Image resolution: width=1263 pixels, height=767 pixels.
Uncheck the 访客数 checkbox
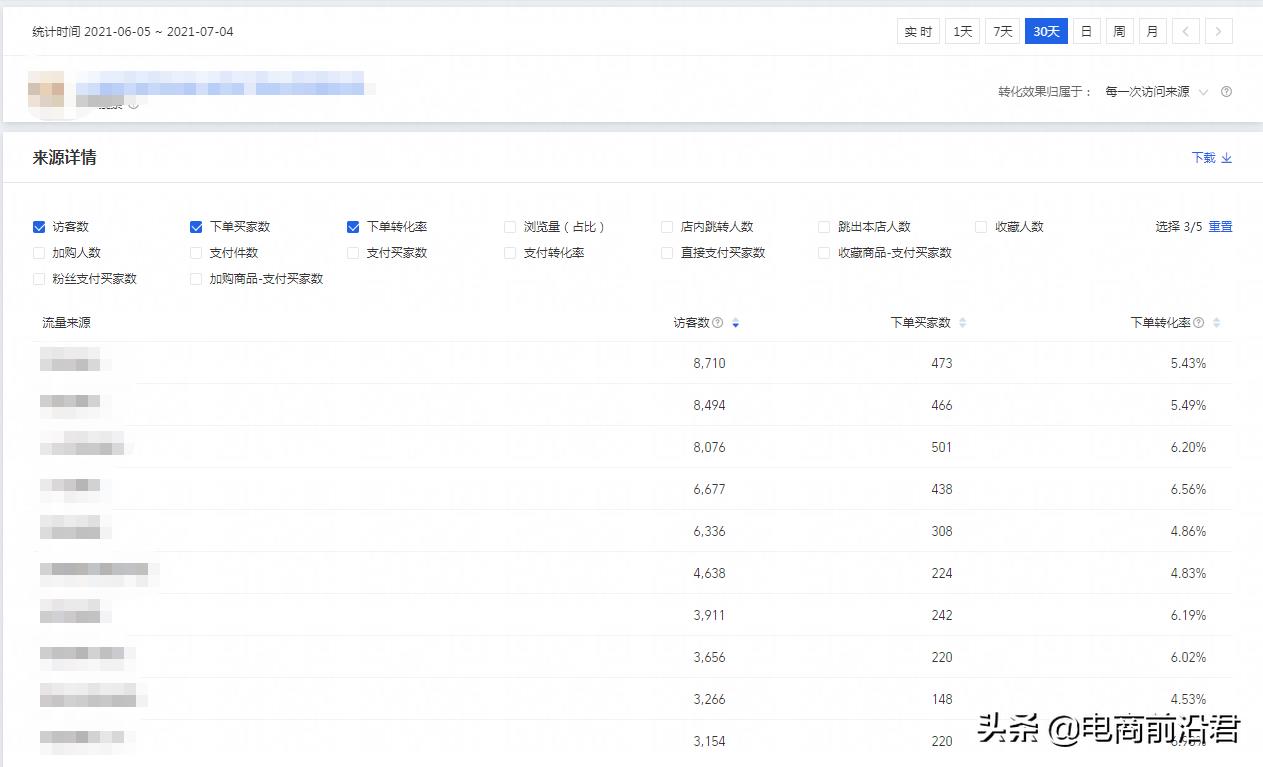(39, 227)
